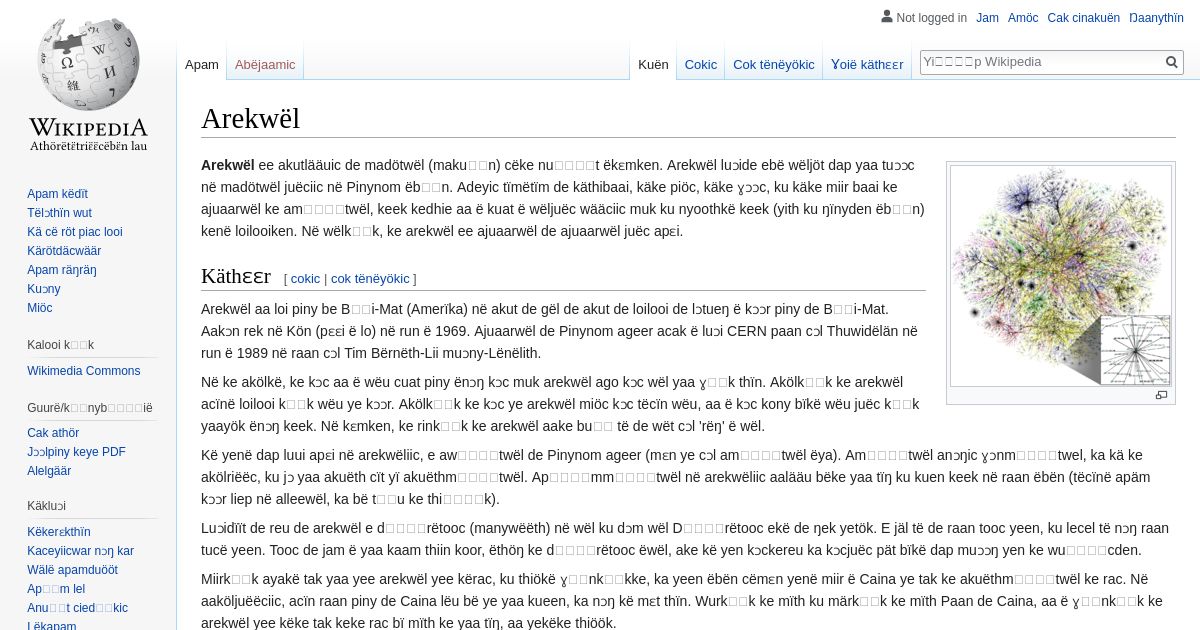Image resolution: width=1200 pixels, height=630 pixels.
Task: Click Käthɛɛr section cok tënëyökic link
Action: [370, 279]
